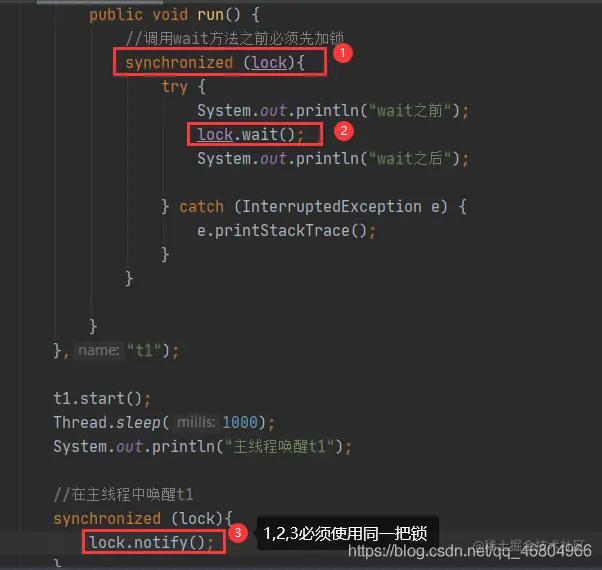Open the blog.csdn.net watermark URL
Image resolution: width=602 pixels, height=570 pixels.
pos(470,551)
